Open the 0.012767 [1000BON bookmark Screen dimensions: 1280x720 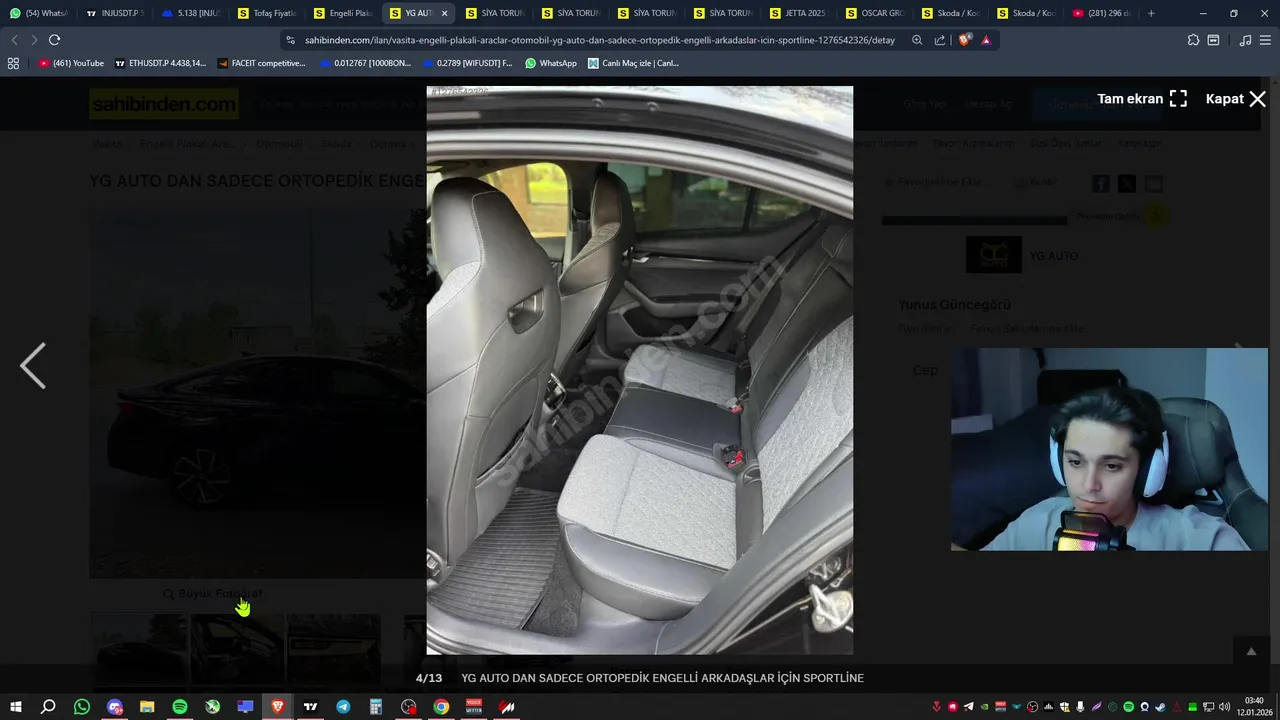[365, 63]
